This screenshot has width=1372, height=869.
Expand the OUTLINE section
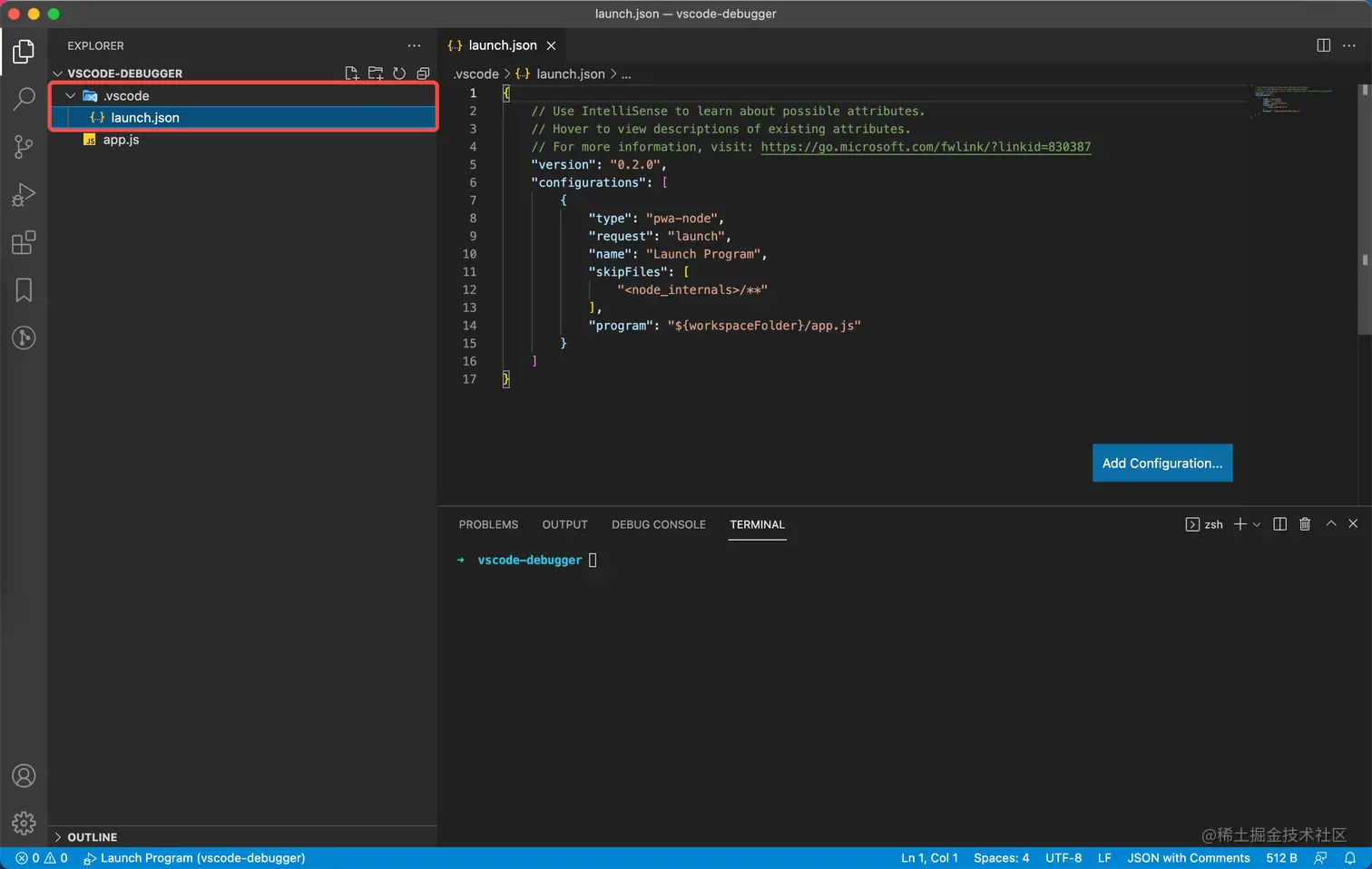(58, 837)
